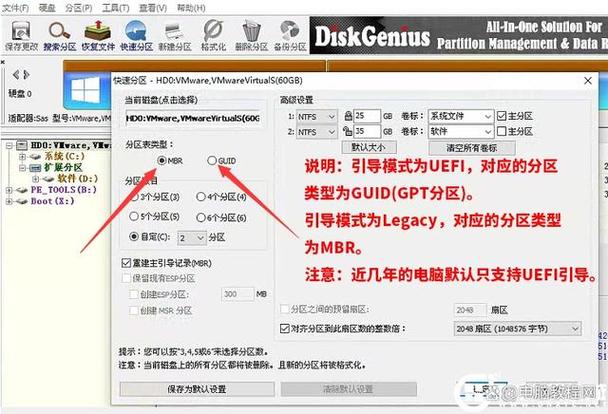
Task: Select 扩展分区 in the disk tree
Action: tap(64, 168)
